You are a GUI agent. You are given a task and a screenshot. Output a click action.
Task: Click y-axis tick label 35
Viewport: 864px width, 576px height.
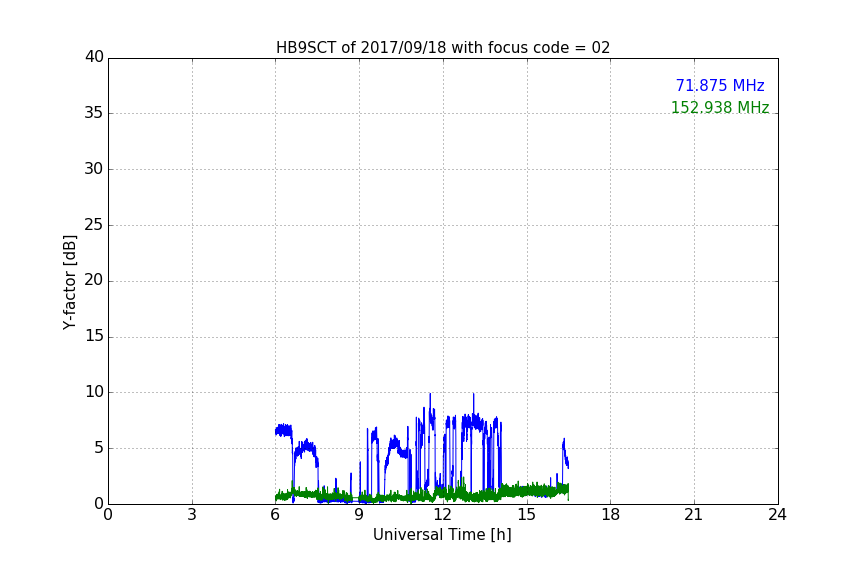point(94,113)
